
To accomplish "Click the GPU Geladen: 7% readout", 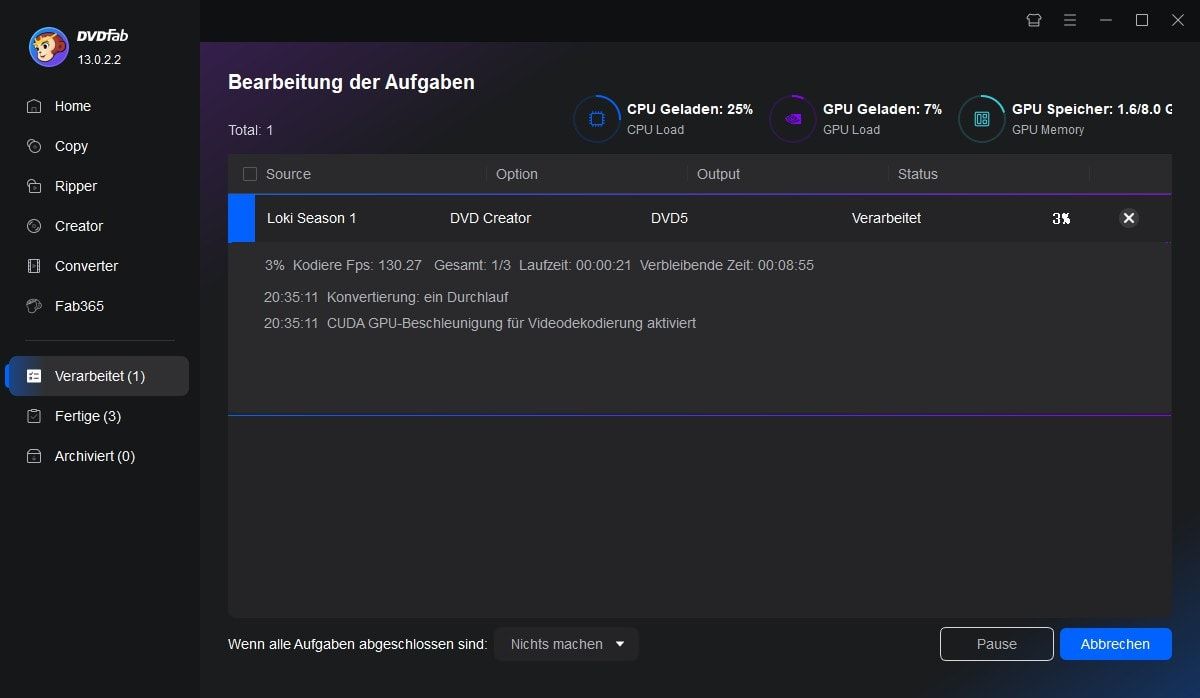I will point(882,109).
